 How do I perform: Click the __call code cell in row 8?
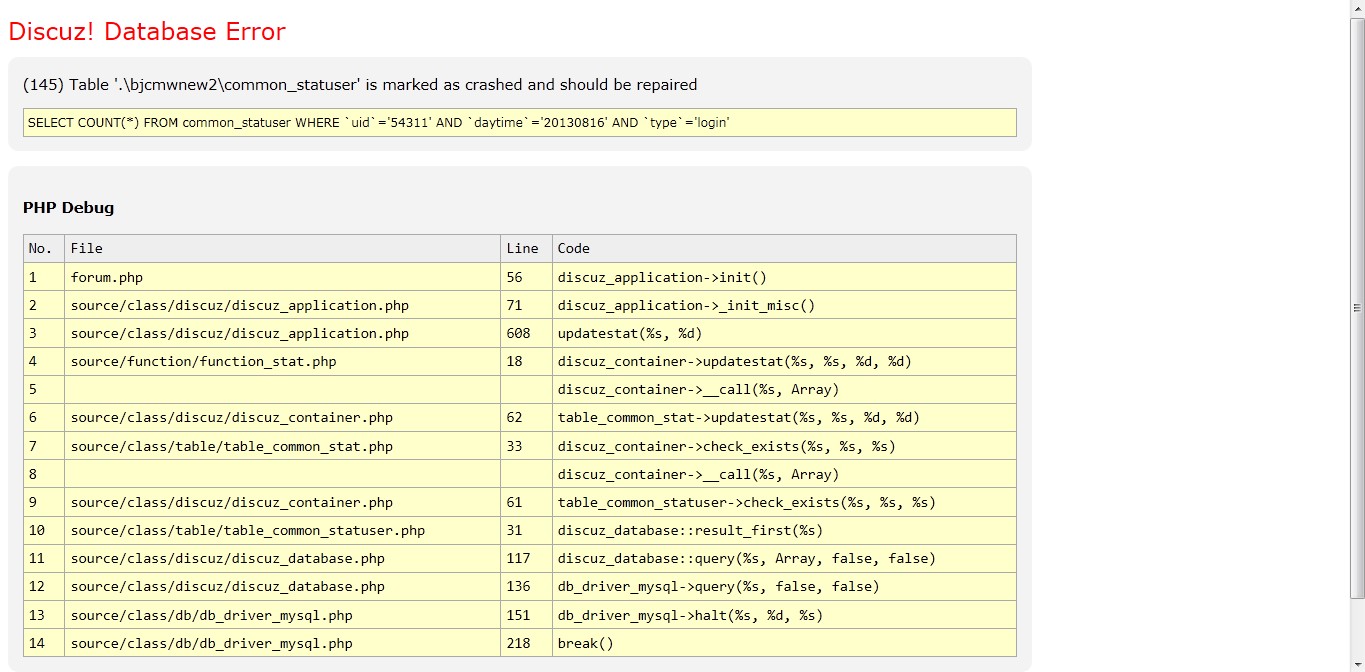[x=784, y=474]
